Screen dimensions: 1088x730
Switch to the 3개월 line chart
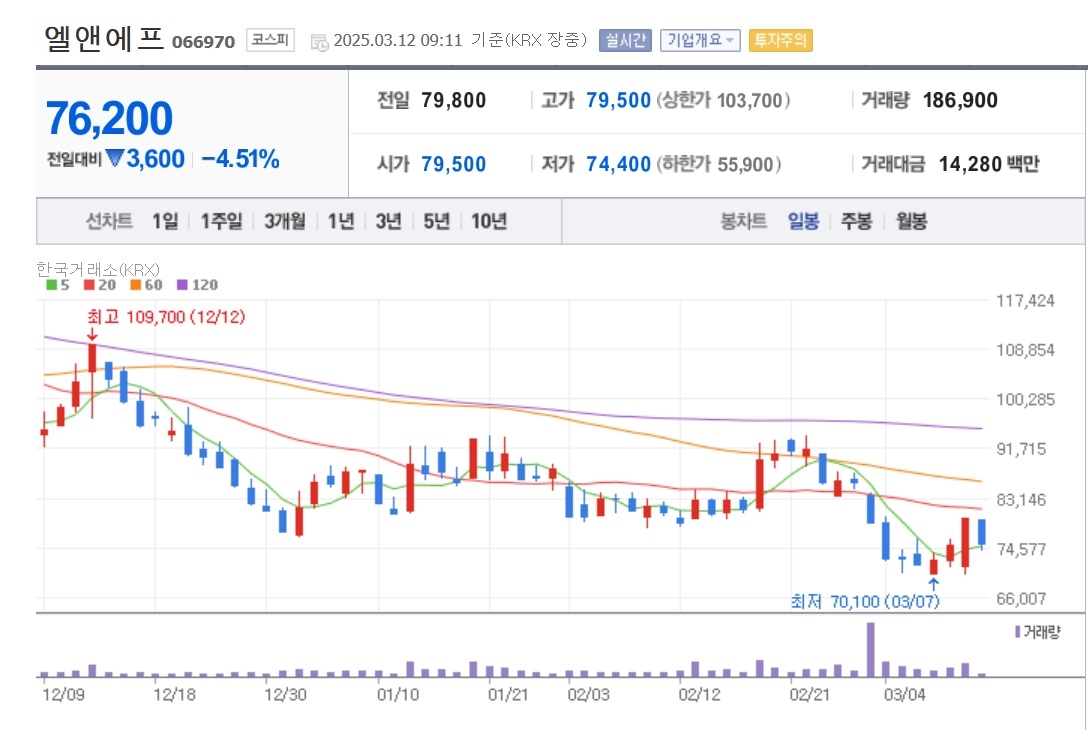point(284,221)
